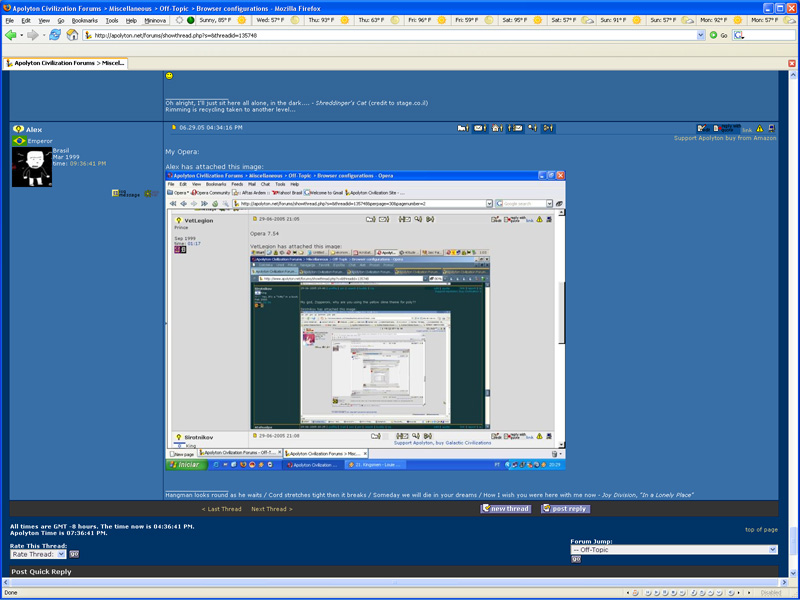800x600 pixels.
Task: Click the Home icon in navigation toolbar
Action: point(72,35)
